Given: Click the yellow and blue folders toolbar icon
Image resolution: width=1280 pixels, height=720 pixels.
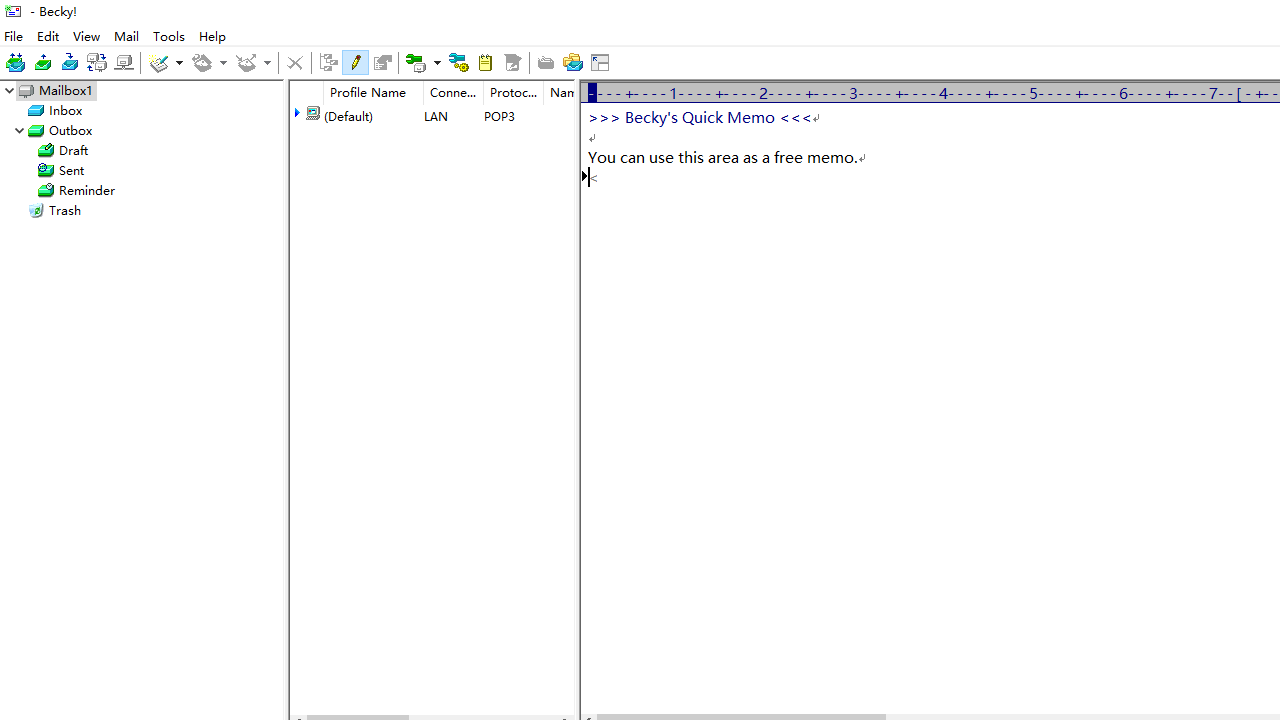Looking at the screenshot, I should [573, 63].
